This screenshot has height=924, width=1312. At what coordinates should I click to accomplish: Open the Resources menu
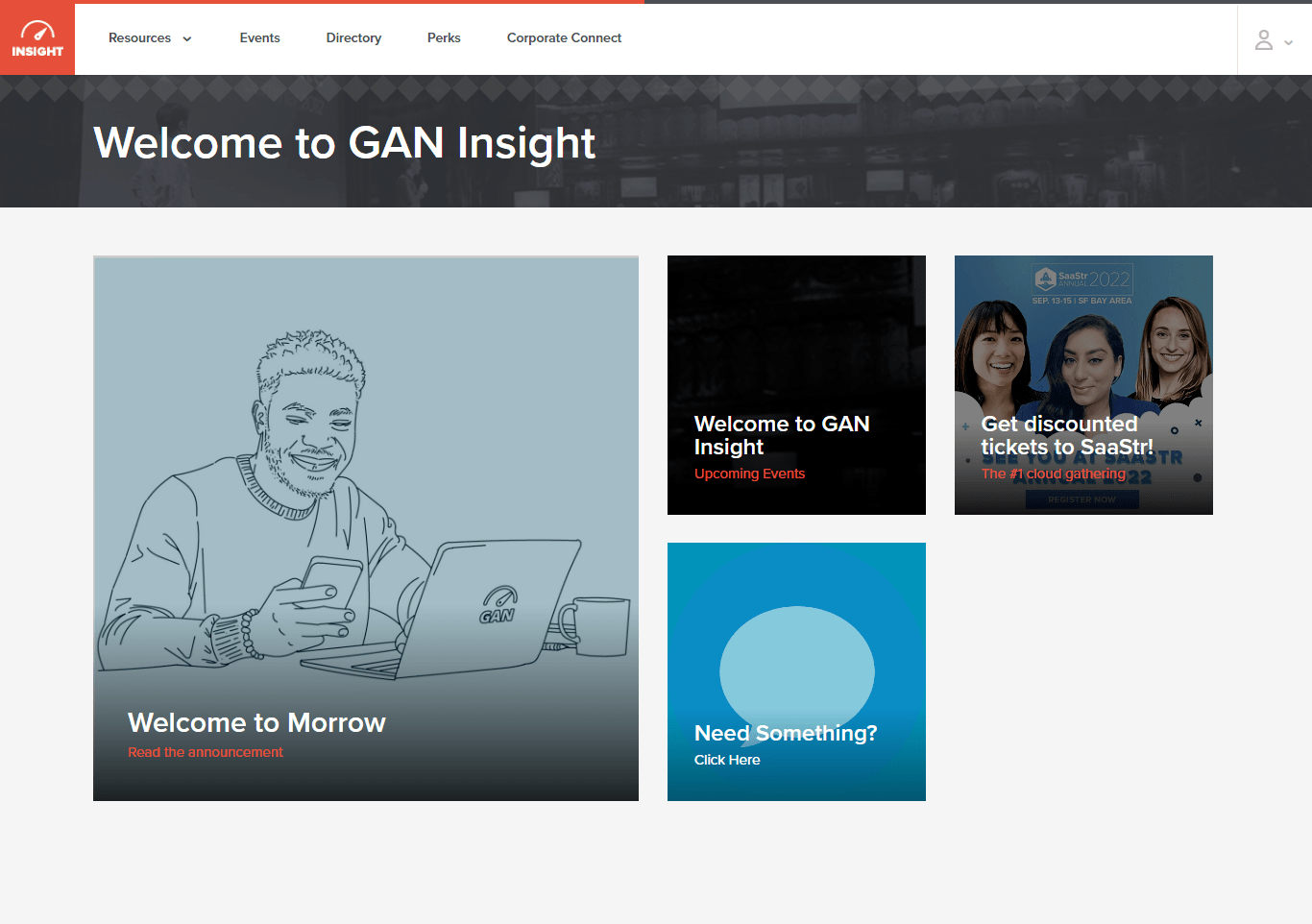coord(140,38)
